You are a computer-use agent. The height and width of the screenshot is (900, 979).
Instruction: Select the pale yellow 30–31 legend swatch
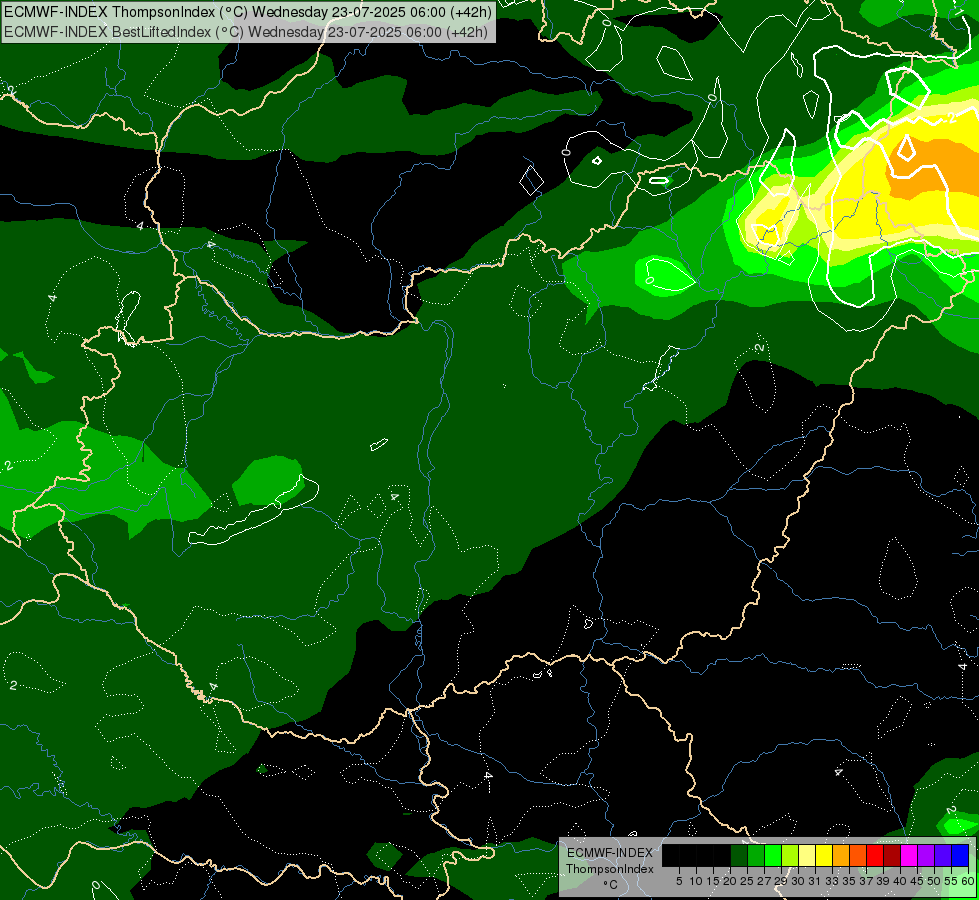pos(807,855)
